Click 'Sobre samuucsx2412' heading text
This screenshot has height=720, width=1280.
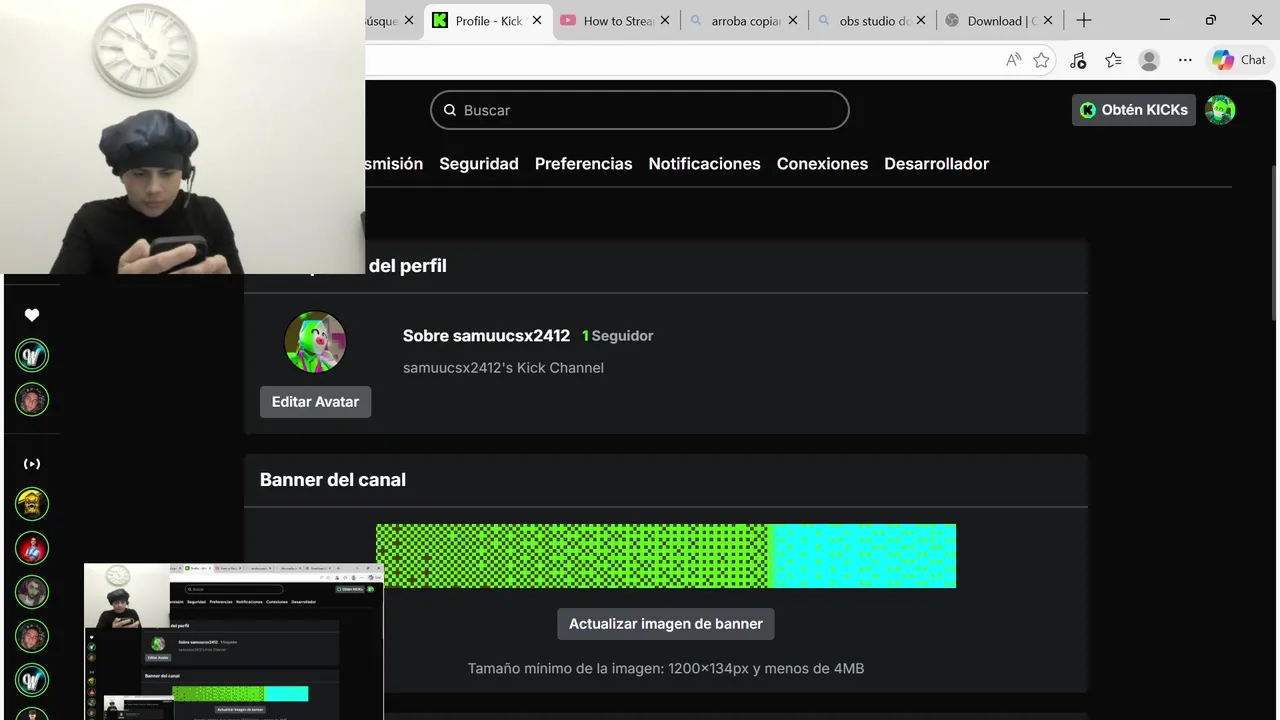(486, 336)
